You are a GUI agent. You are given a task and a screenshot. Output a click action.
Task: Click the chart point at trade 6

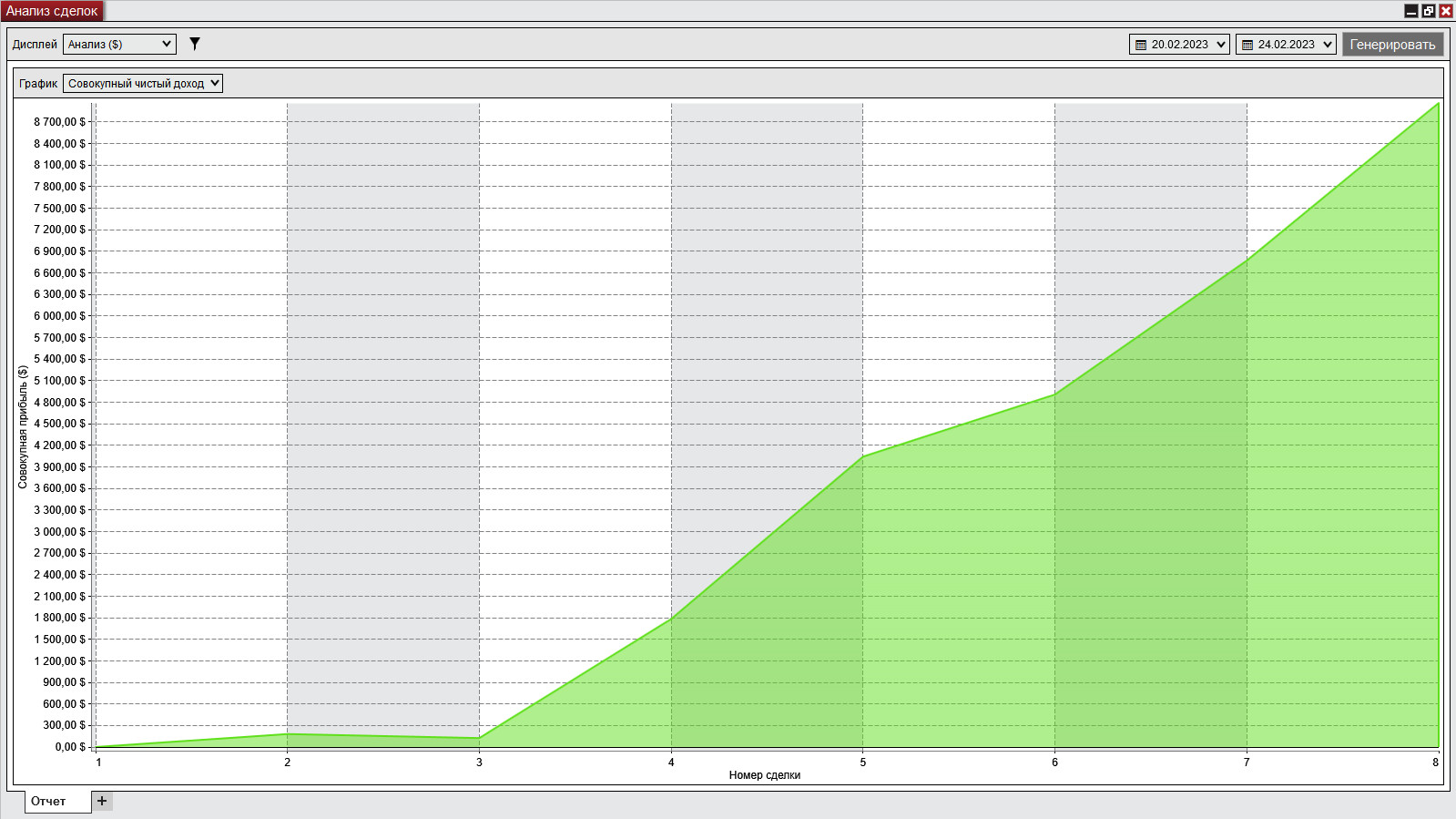pos(1054,394)
